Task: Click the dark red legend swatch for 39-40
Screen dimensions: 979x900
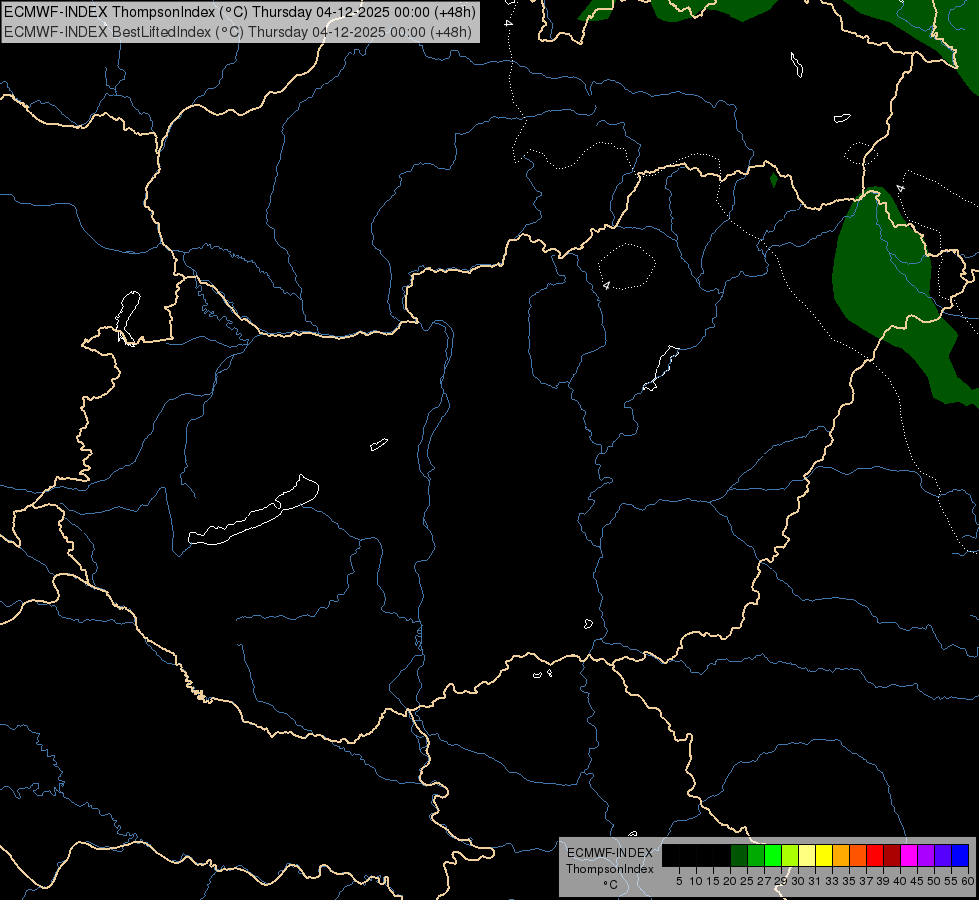Action: pos(892,855)
